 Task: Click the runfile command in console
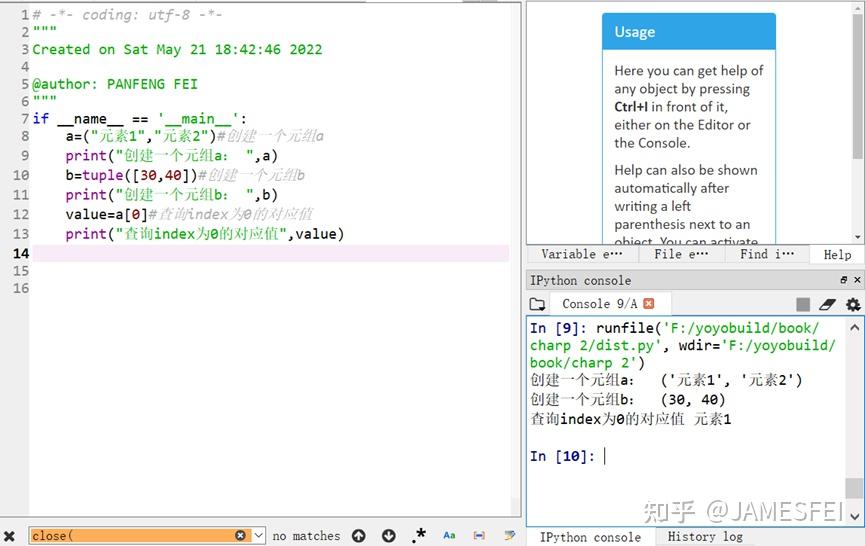pos(683,345)
